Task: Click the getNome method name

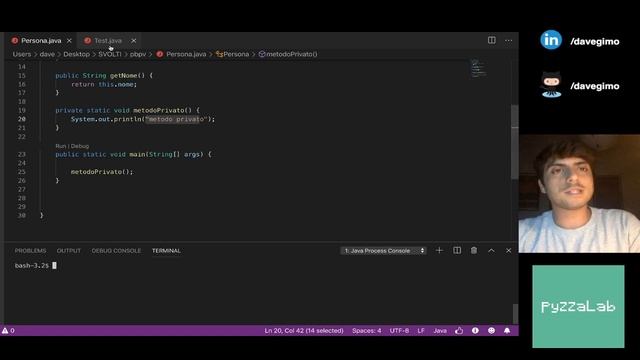Action: coord(123,76)
